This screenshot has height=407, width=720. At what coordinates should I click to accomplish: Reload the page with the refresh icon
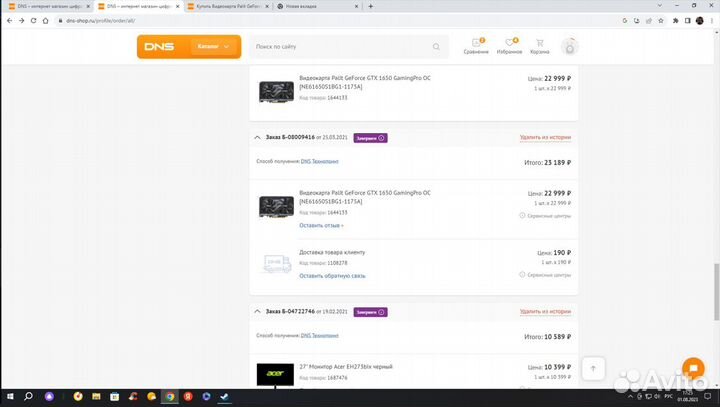(34, 21)
